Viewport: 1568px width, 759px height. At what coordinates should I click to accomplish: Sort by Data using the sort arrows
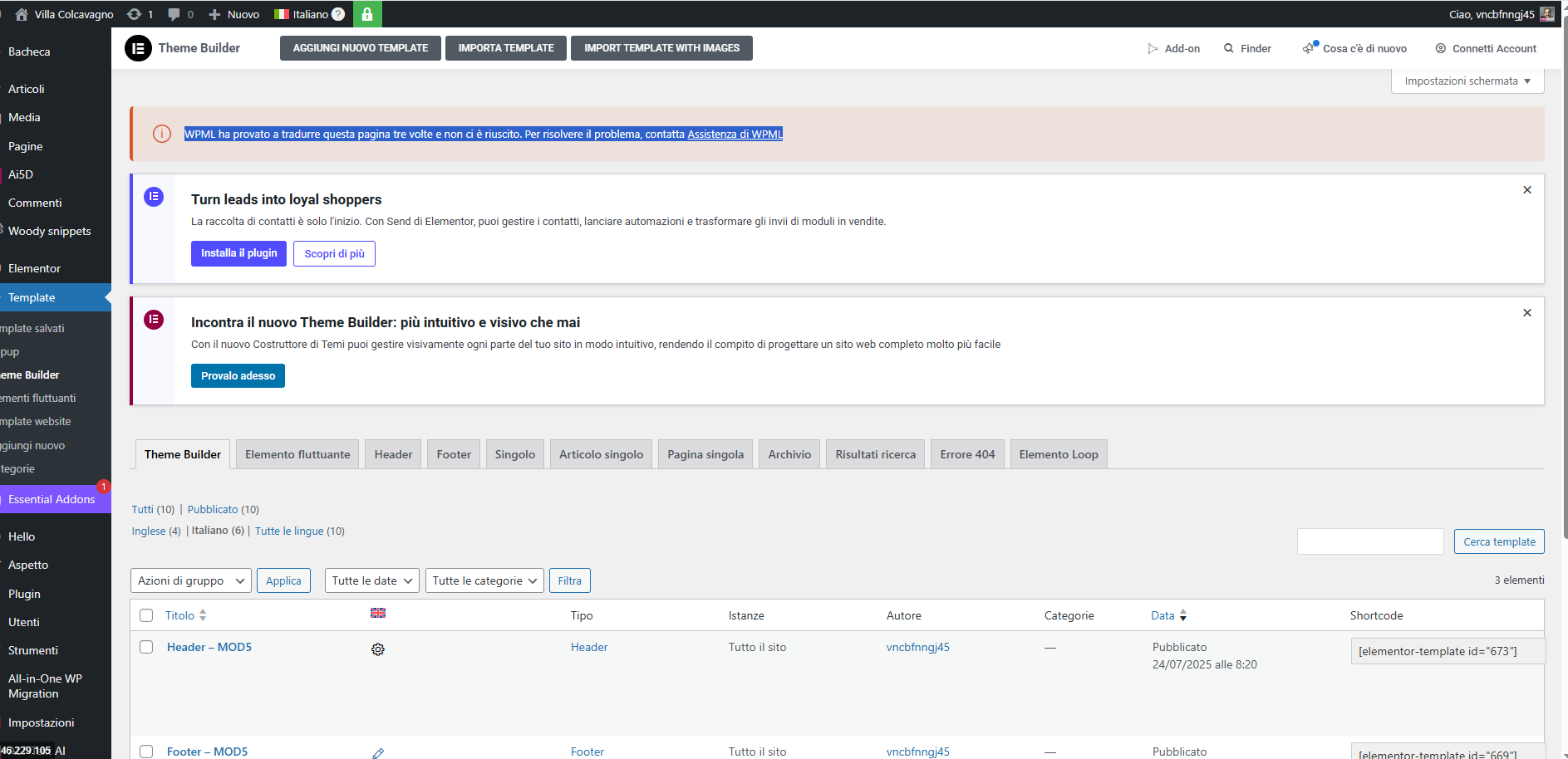pos(1183,615)
